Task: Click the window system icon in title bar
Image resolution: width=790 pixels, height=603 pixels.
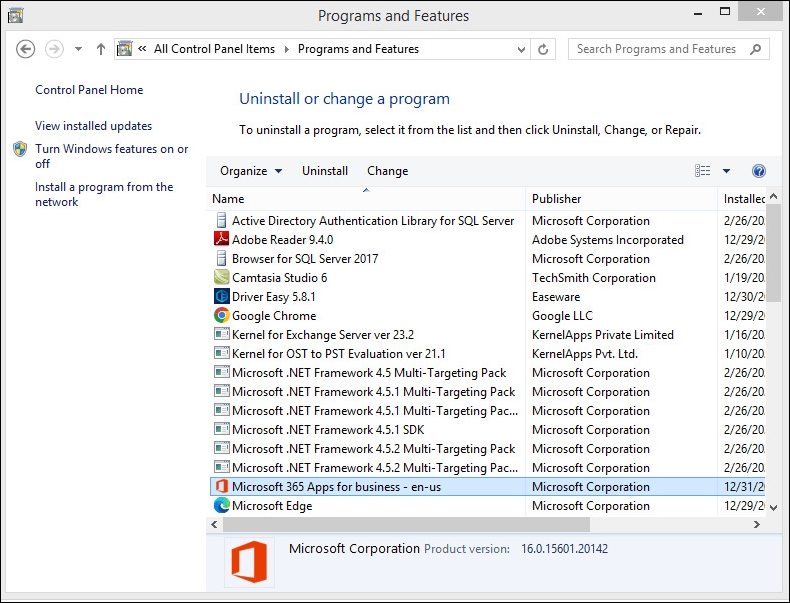Action: pyautogui.click(x=16, y=16)
